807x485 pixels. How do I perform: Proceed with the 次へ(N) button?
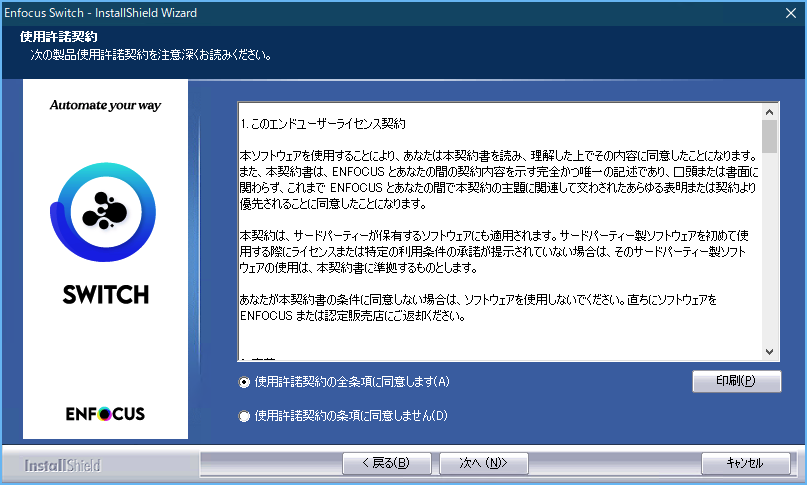(x=483, y=463)
